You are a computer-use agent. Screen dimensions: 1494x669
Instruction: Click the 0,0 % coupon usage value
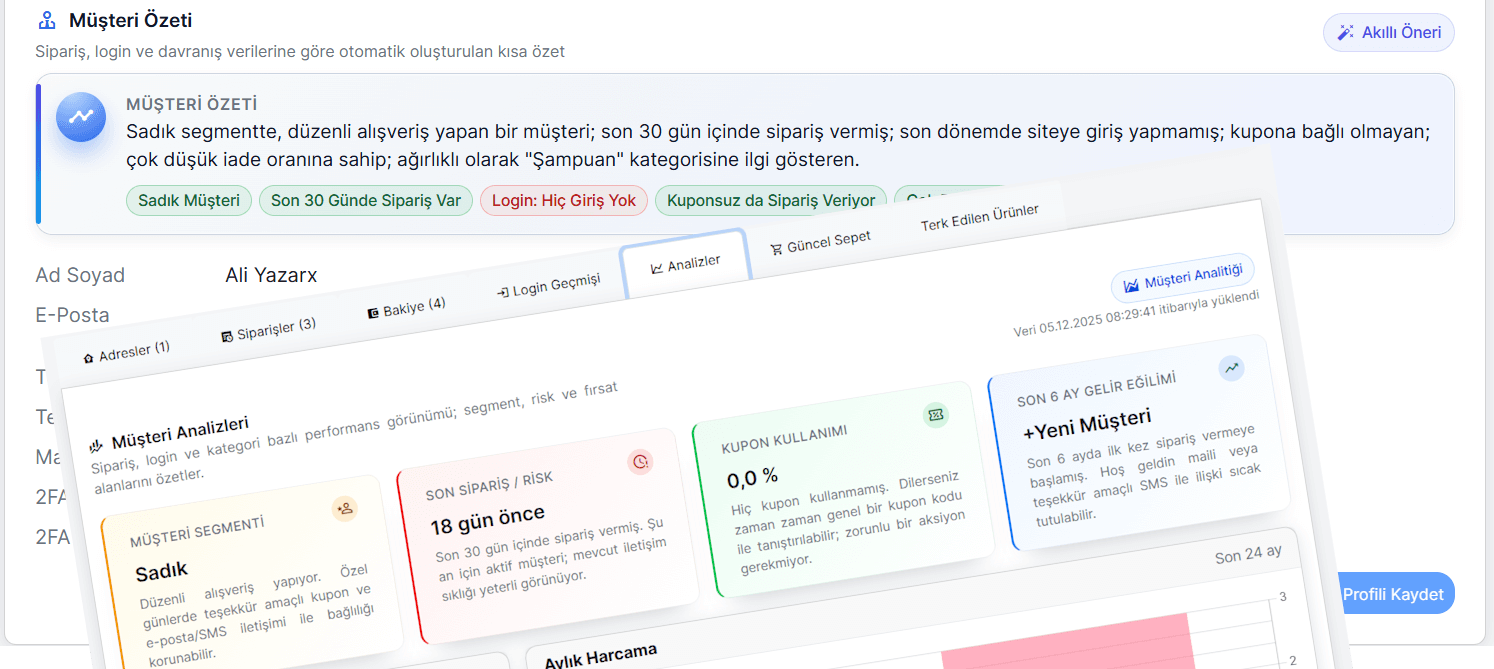click(753, 479)
